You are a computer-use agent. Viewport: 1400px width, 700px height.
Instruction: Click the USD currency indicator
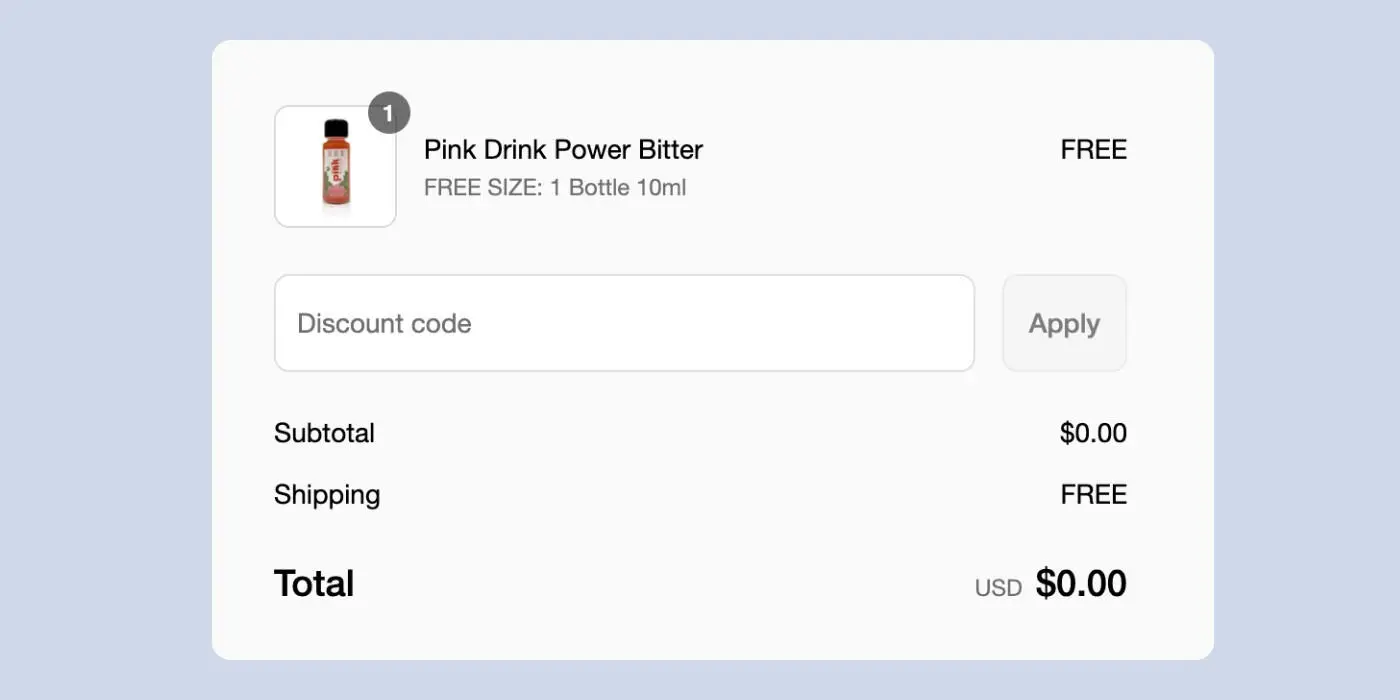coord(998,588)
